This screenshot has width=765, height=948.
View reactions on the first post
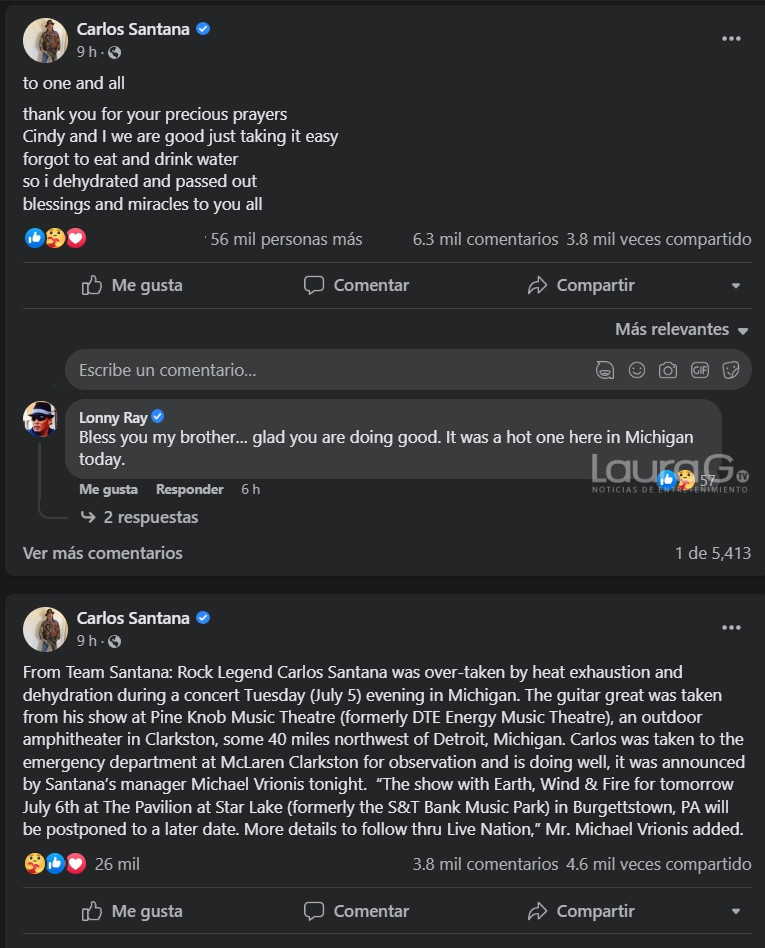click(55, 238)
